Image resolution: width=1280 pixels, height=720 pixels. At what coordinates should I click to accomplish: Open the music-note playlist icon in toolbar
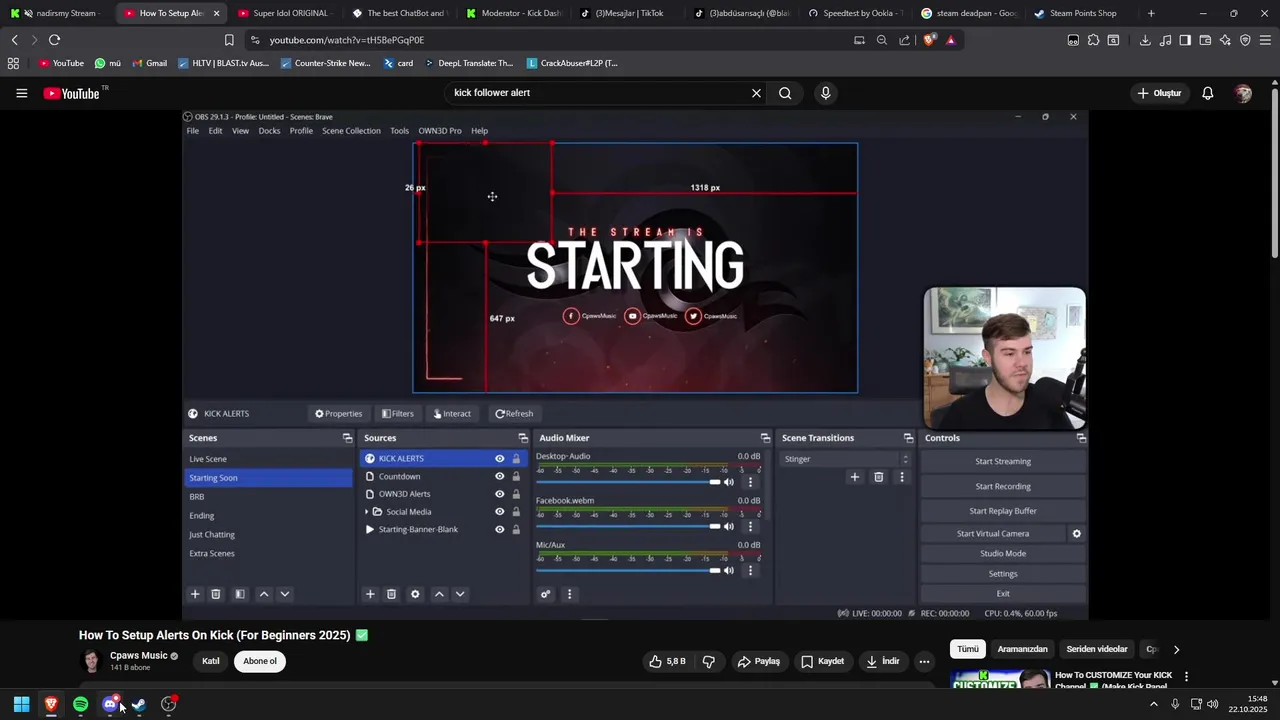1165,40
